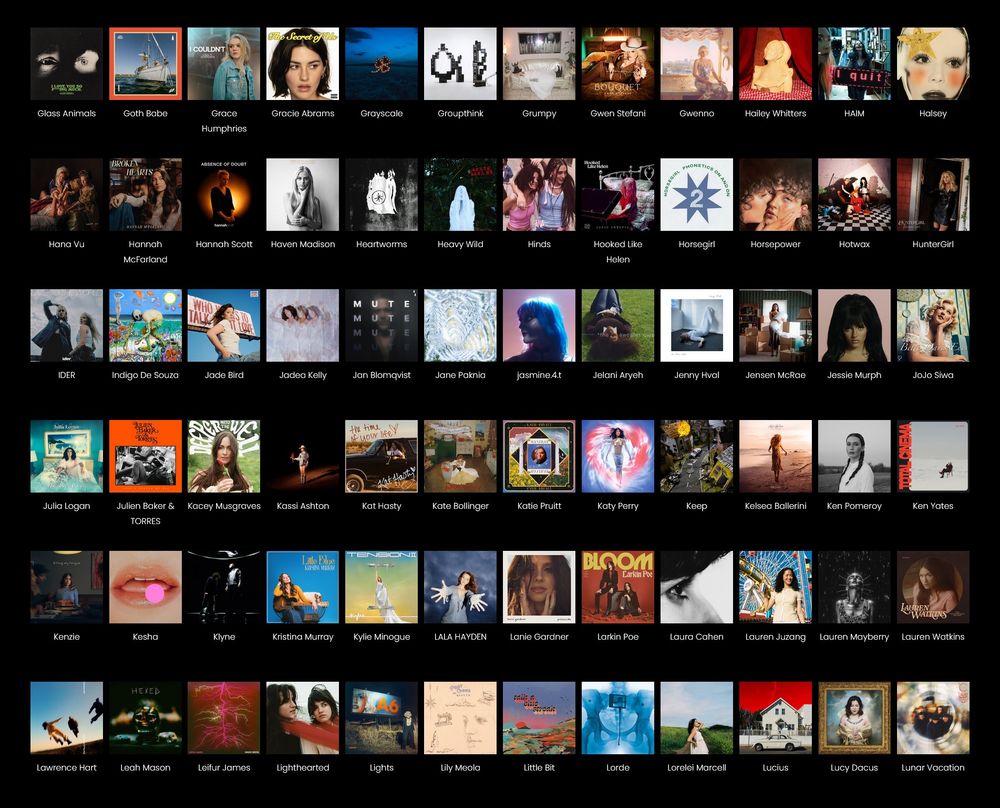Open the Julia Logan album cover

click(66, 456)
